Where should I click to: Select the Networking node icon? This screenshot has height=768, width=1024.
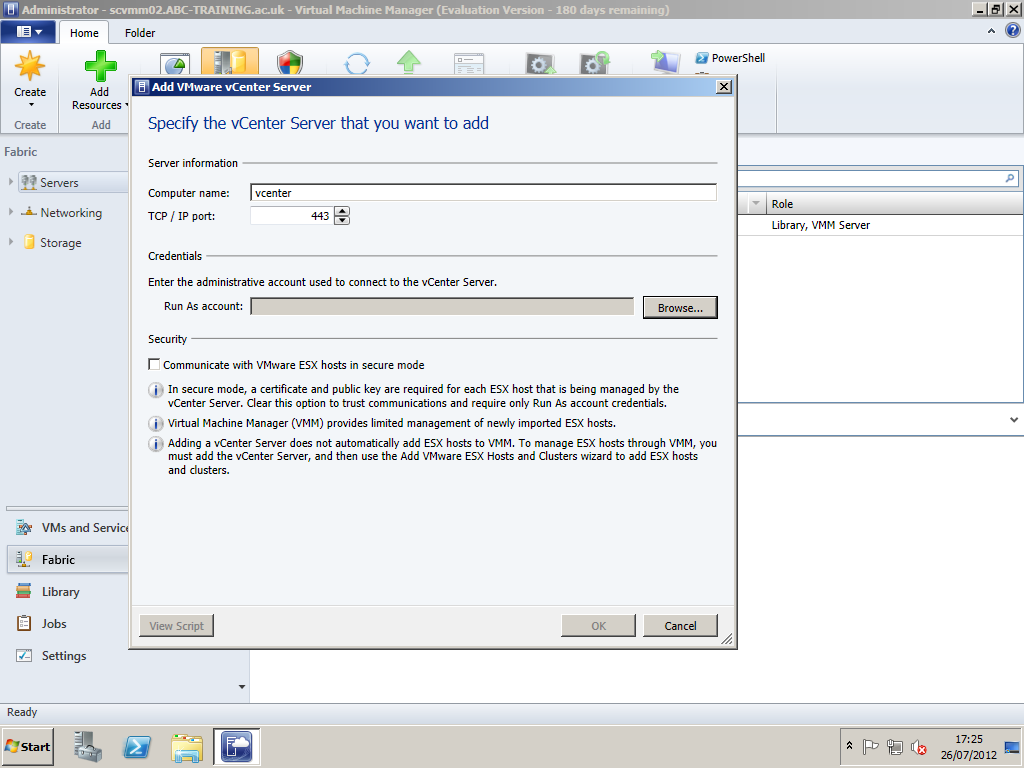tap(28, 212)
